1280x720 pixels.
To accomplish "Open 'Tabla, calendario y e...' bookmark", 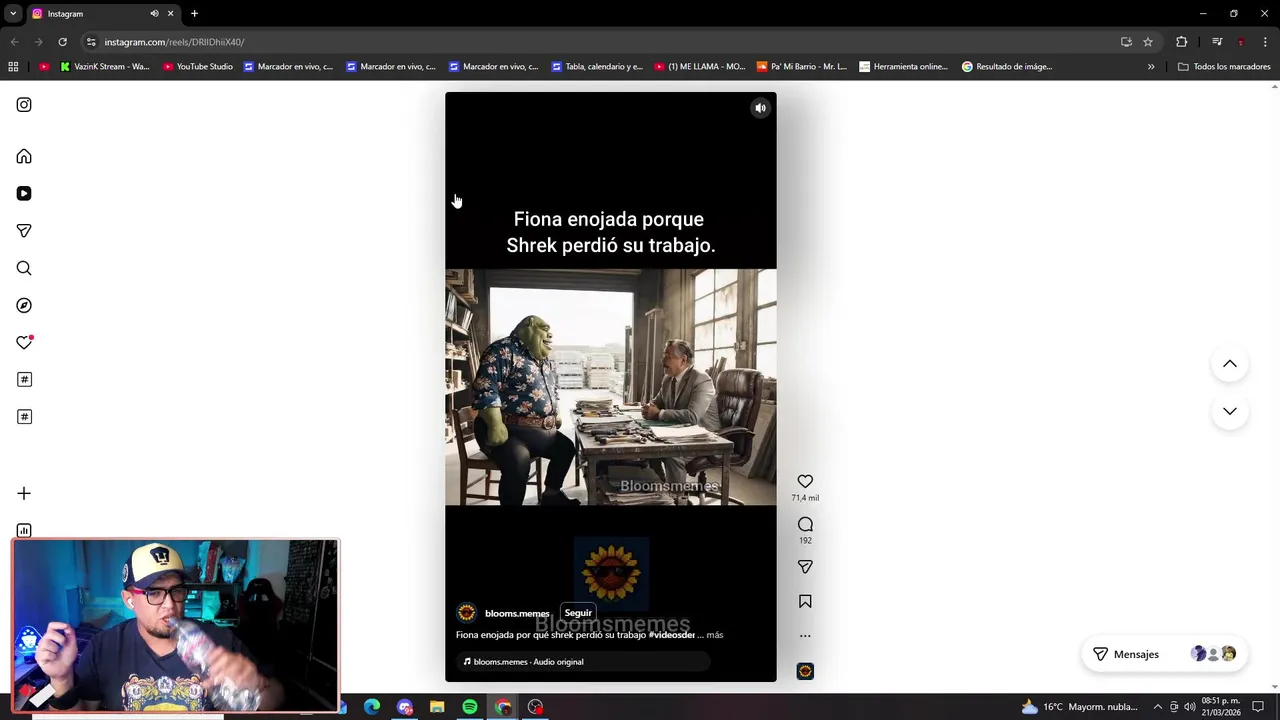I will [597, 67].
